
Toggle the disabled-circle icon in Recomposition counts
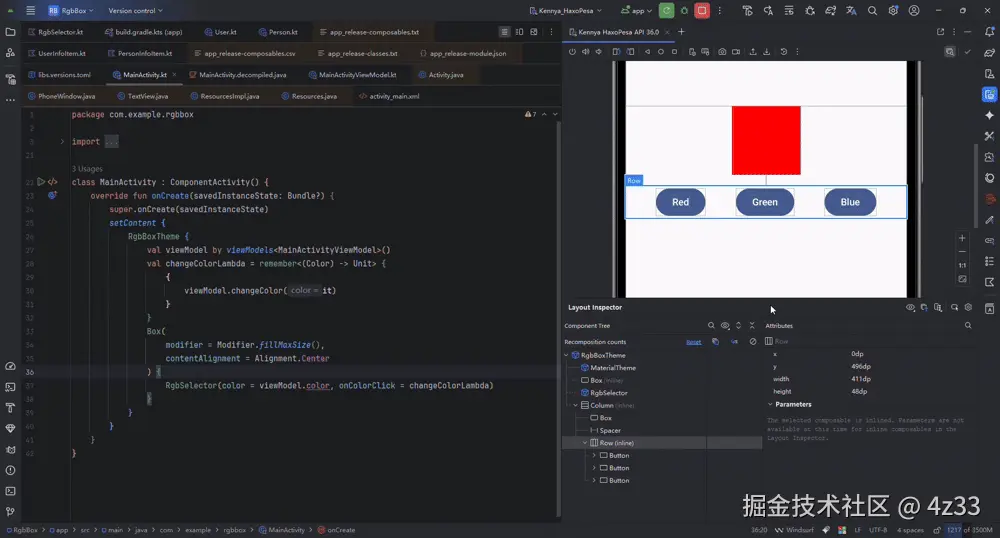(x=753, y=342)
